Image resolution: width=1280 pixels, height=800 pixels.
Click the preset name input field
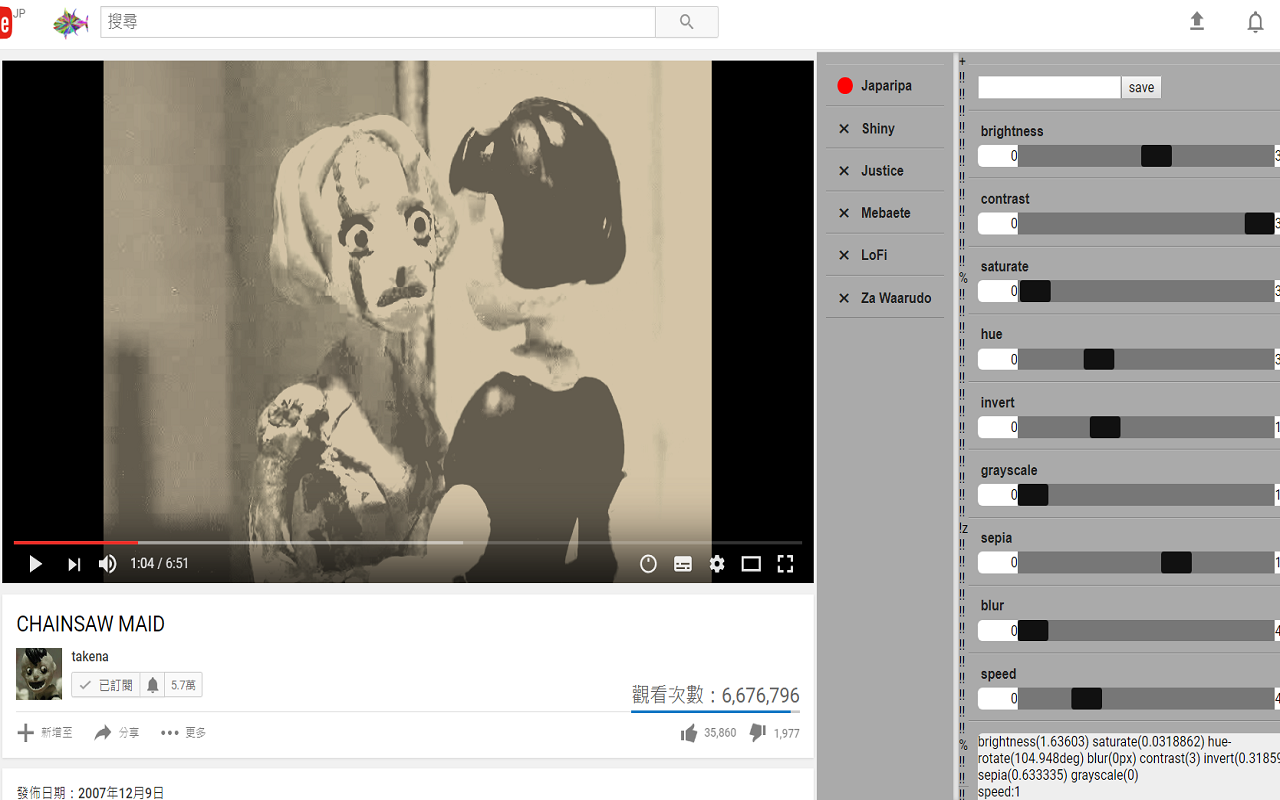(1049, 87)
